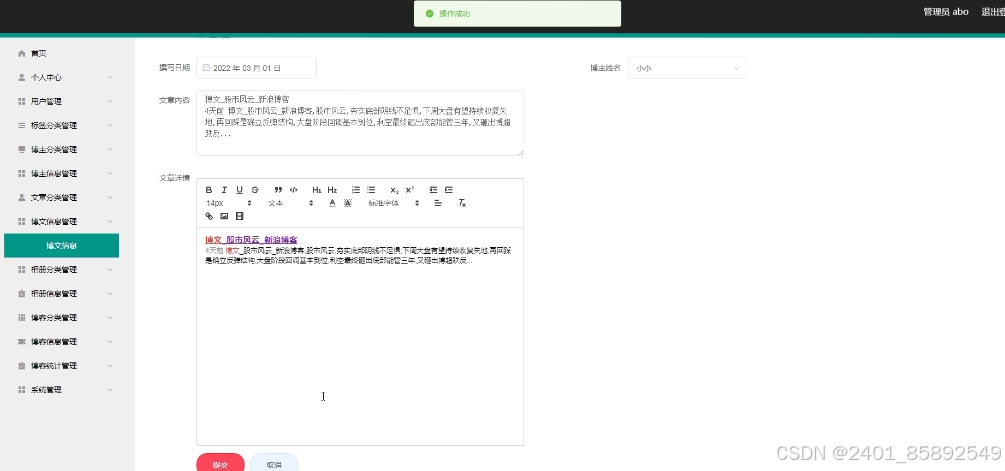
Task: Insert a video with the film icon
Action: click(240, 217)
